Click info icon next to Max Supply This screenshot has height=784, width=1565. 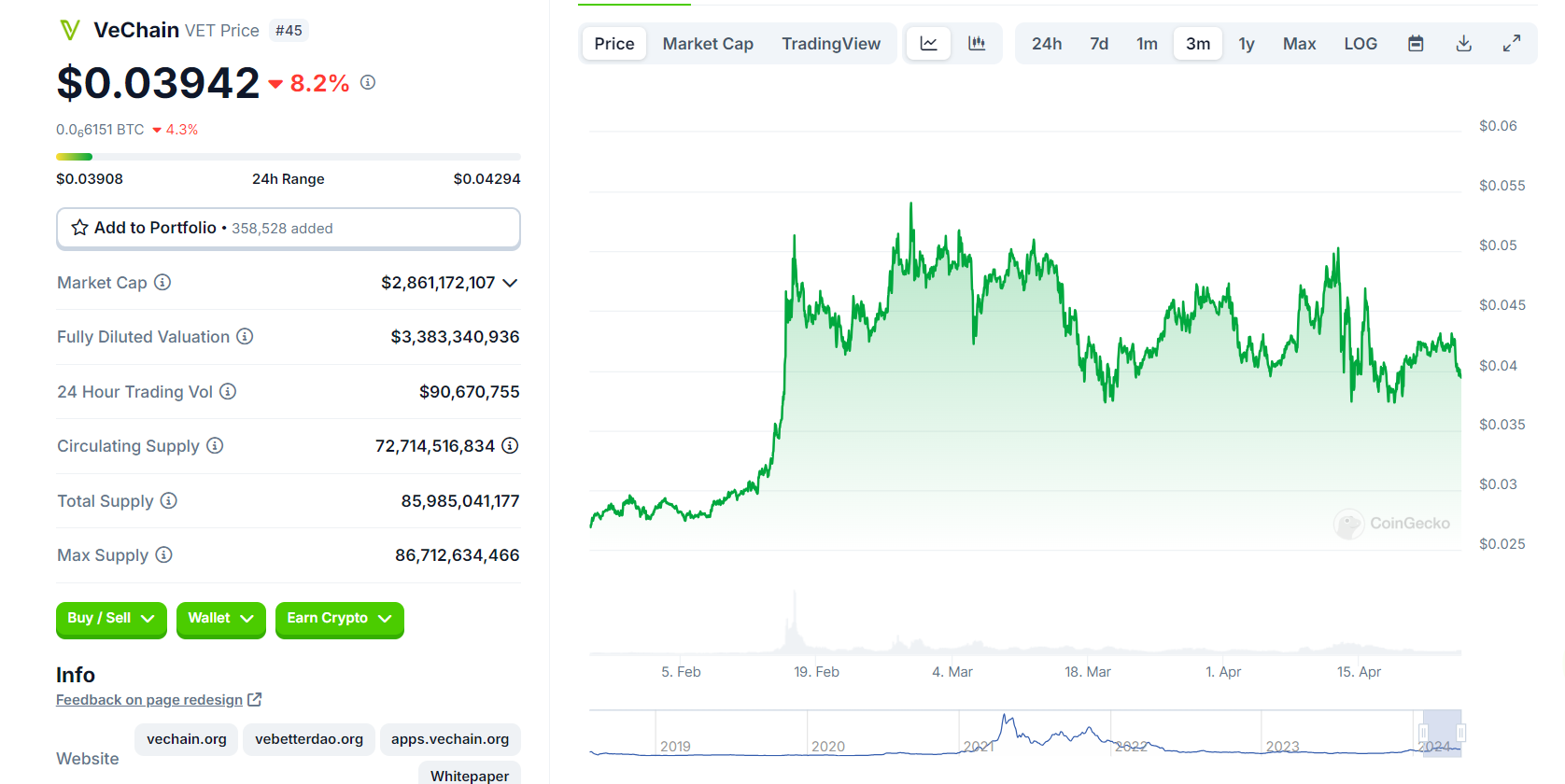163,554
